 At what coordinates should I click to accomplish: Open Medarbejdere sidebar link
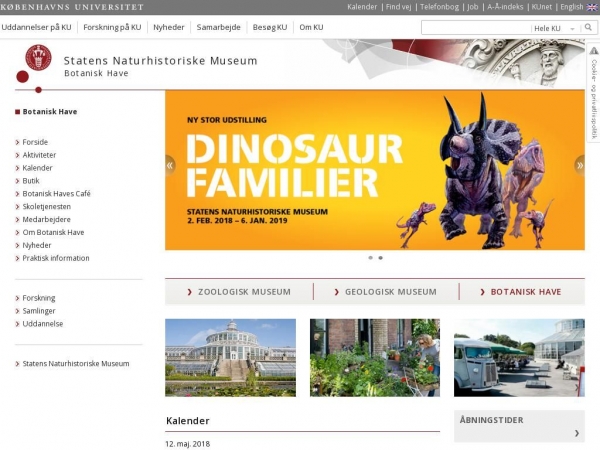coord(46,220)
